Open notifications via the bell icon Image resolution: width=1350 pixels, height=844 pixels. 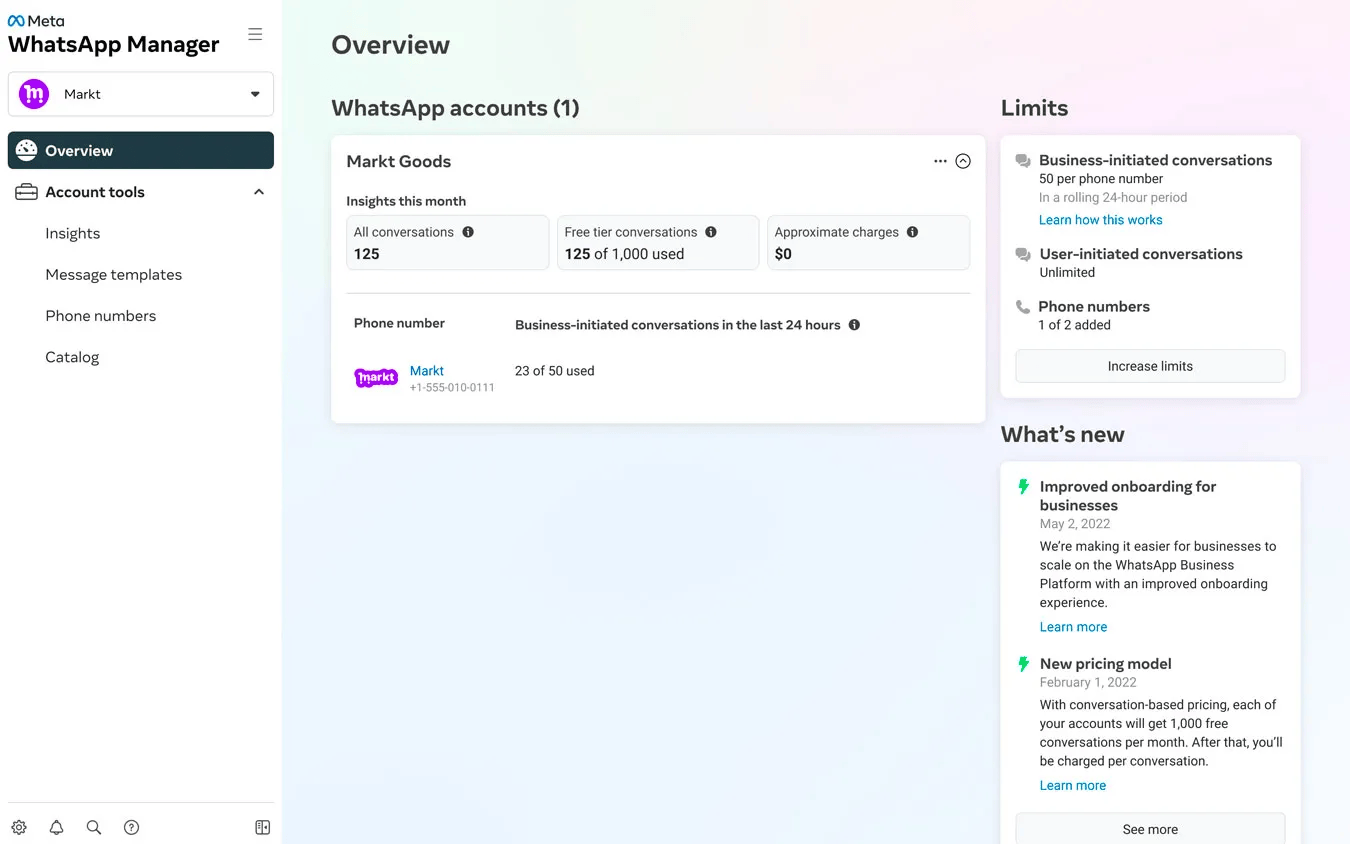[x=56, y=827]
